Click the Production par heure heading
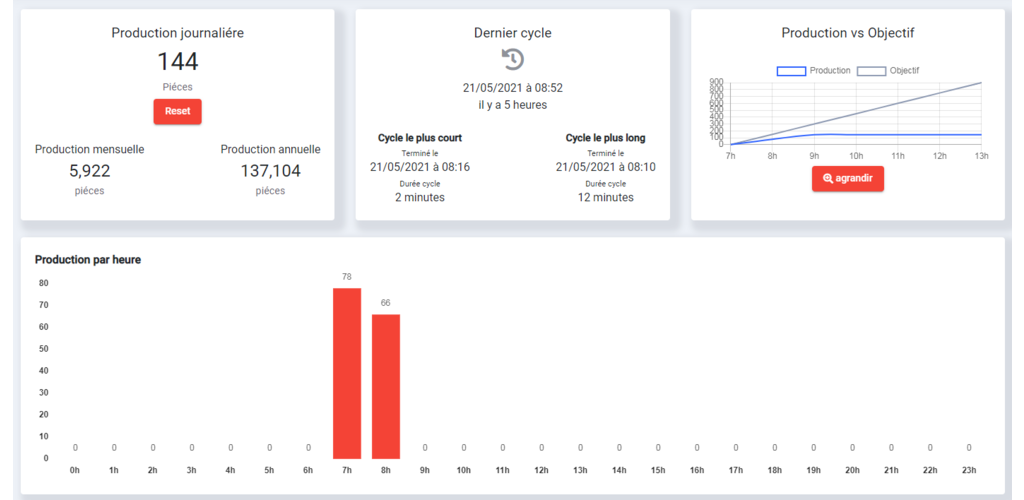The height and width of the screenshot is (500, 1024). point(88,260)
